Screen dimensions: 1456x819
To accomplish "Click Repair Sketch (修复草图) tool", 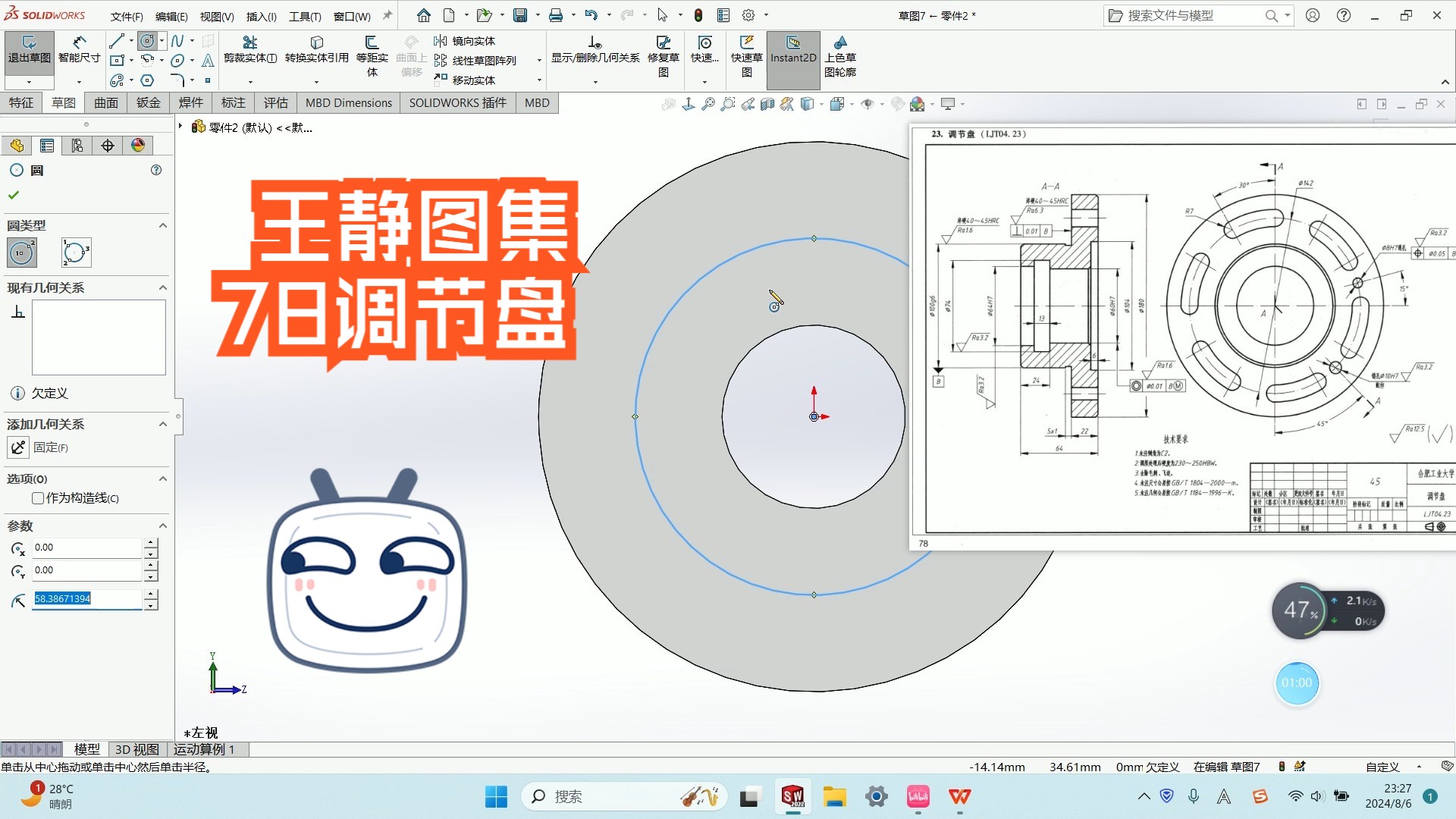I will coord(663,56).
